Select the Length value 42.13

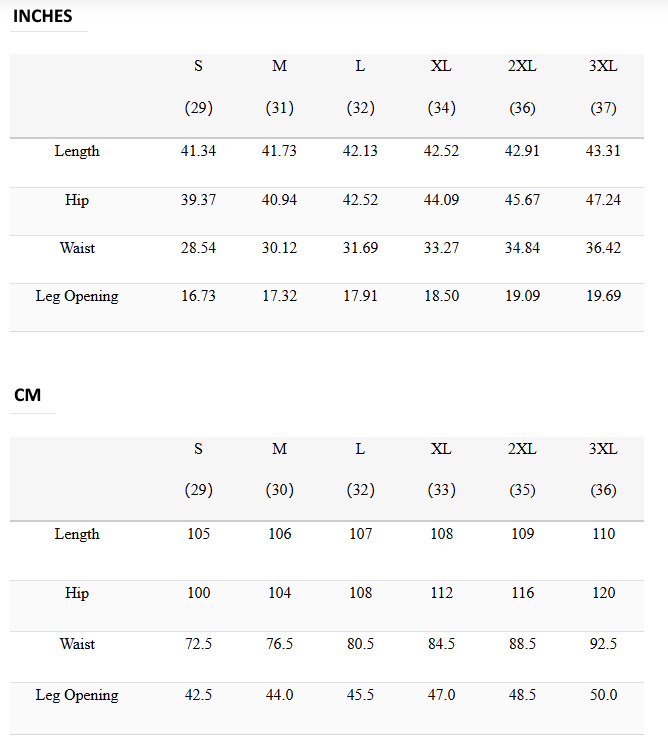[360, 151]
